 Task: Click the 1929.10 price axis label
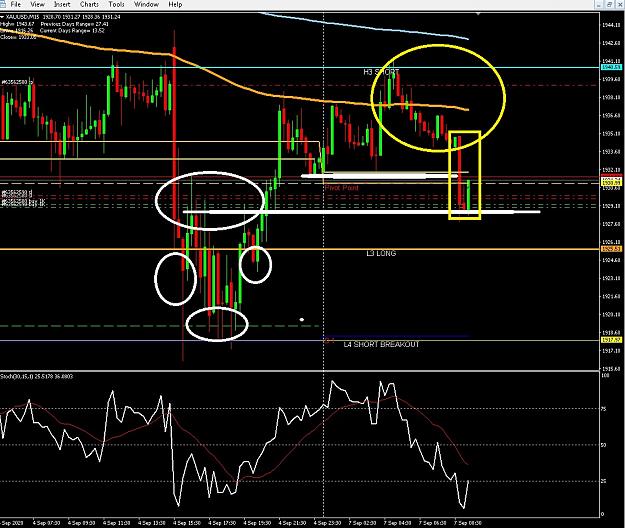[x=612, y=206]
